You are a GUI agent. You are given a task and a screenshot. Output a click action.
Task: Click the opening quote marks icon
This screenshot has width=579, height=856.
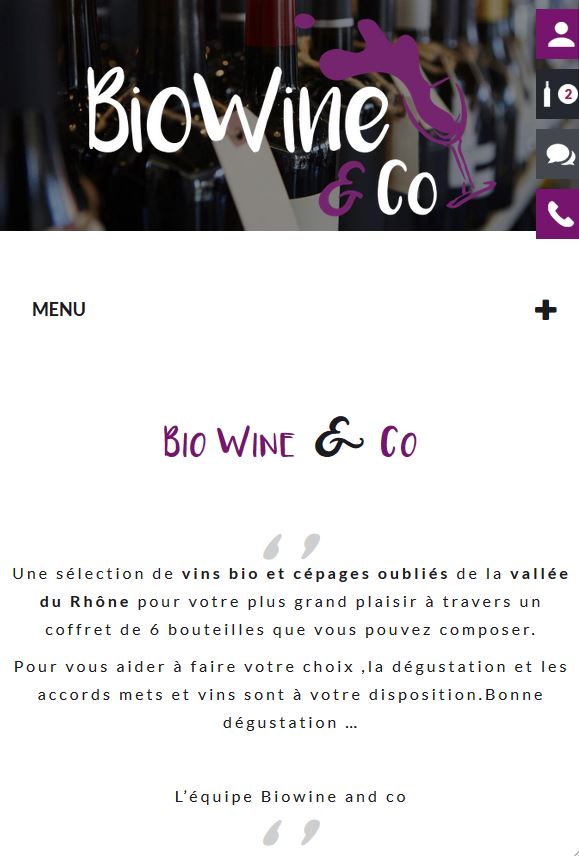(x=291, y=546)
